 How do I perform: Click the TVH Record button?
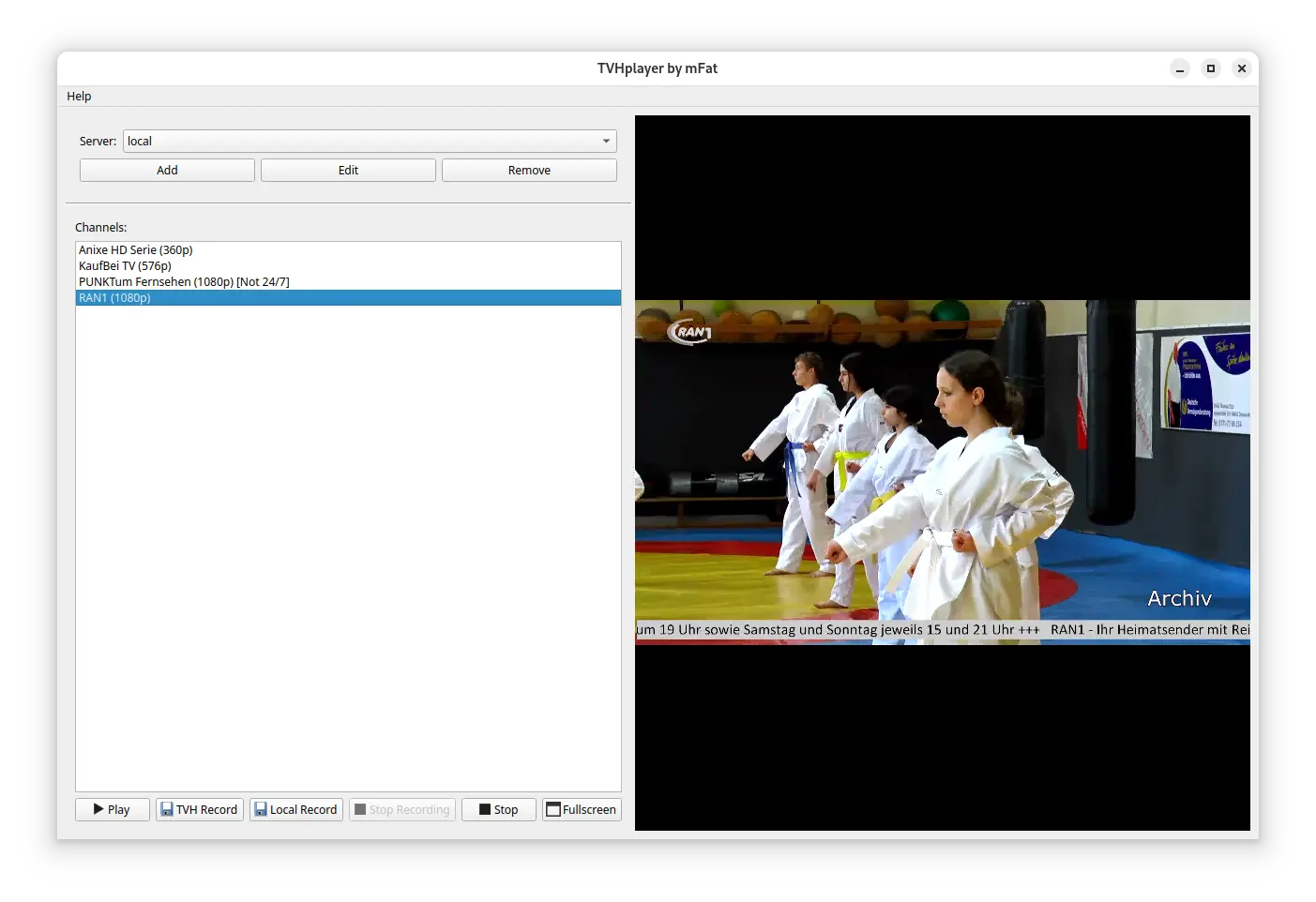coord(200,810)
